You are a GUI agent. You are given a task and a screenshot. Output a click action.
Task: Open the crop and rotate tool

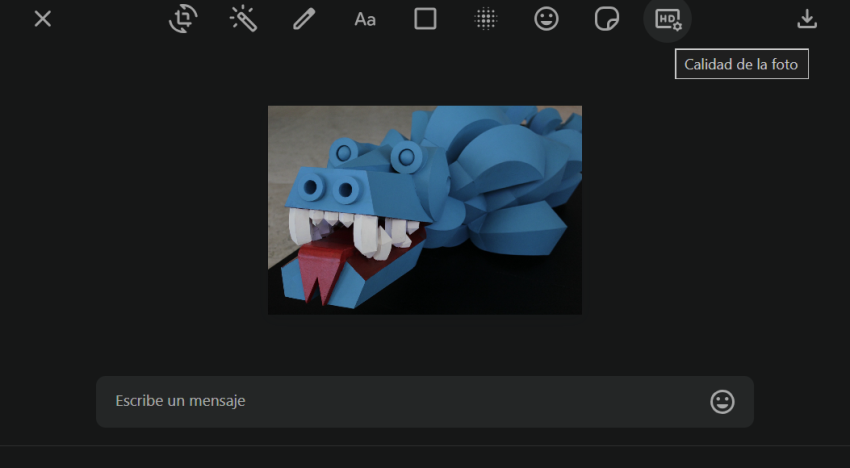point(183,19)
